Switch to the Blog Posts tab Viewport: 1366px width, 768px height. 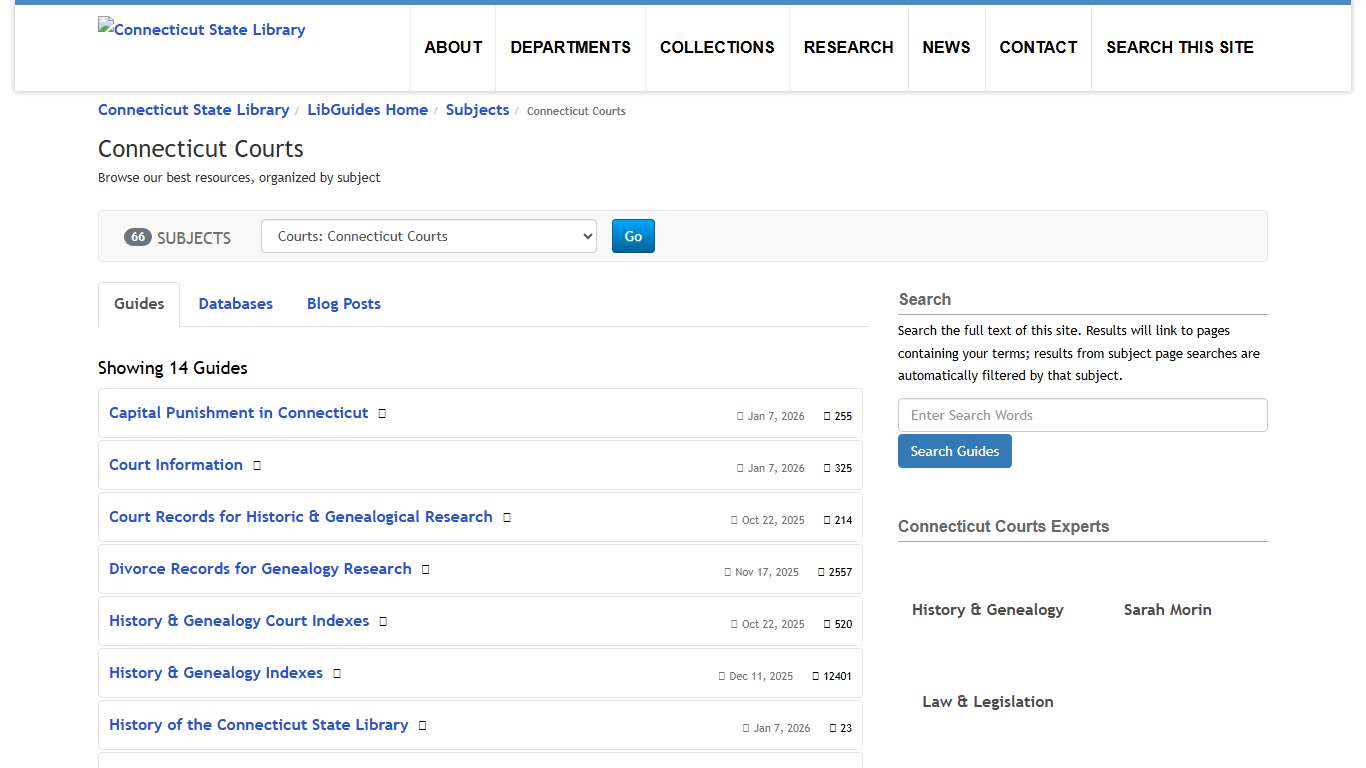point(343,304)
